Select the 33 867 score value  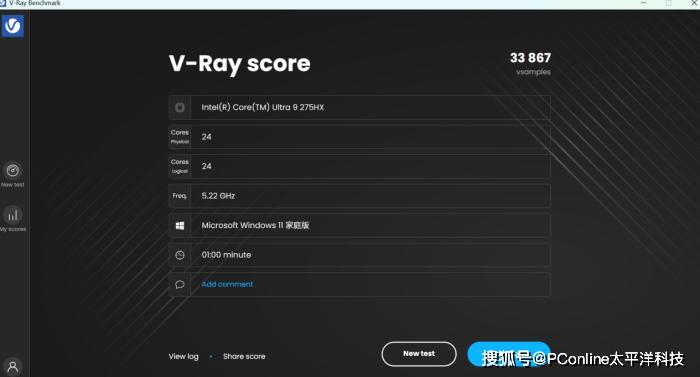coord(530,58)
